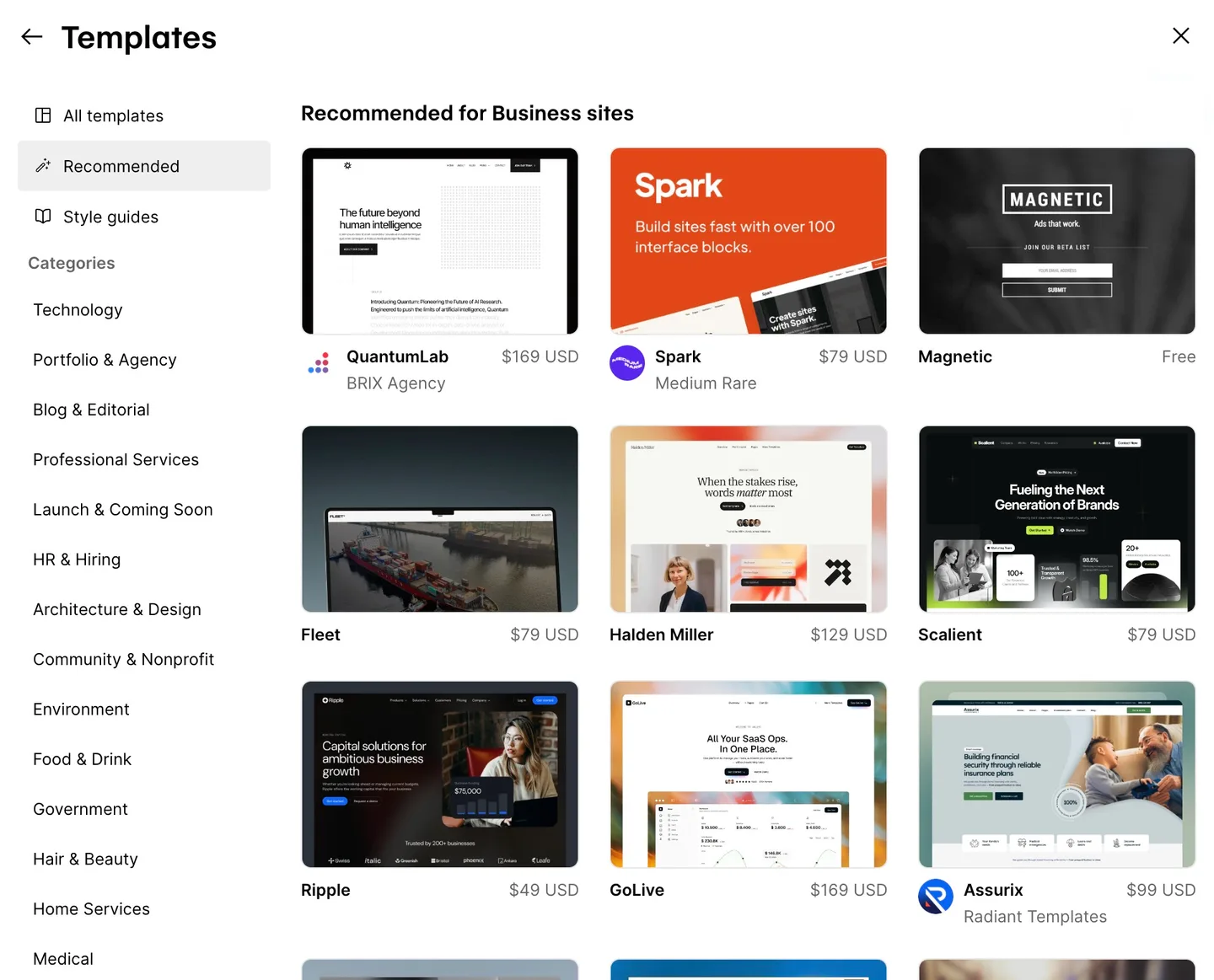Open All templates in the sidebar
The image size is (1214, 980).
click(144, 115)
